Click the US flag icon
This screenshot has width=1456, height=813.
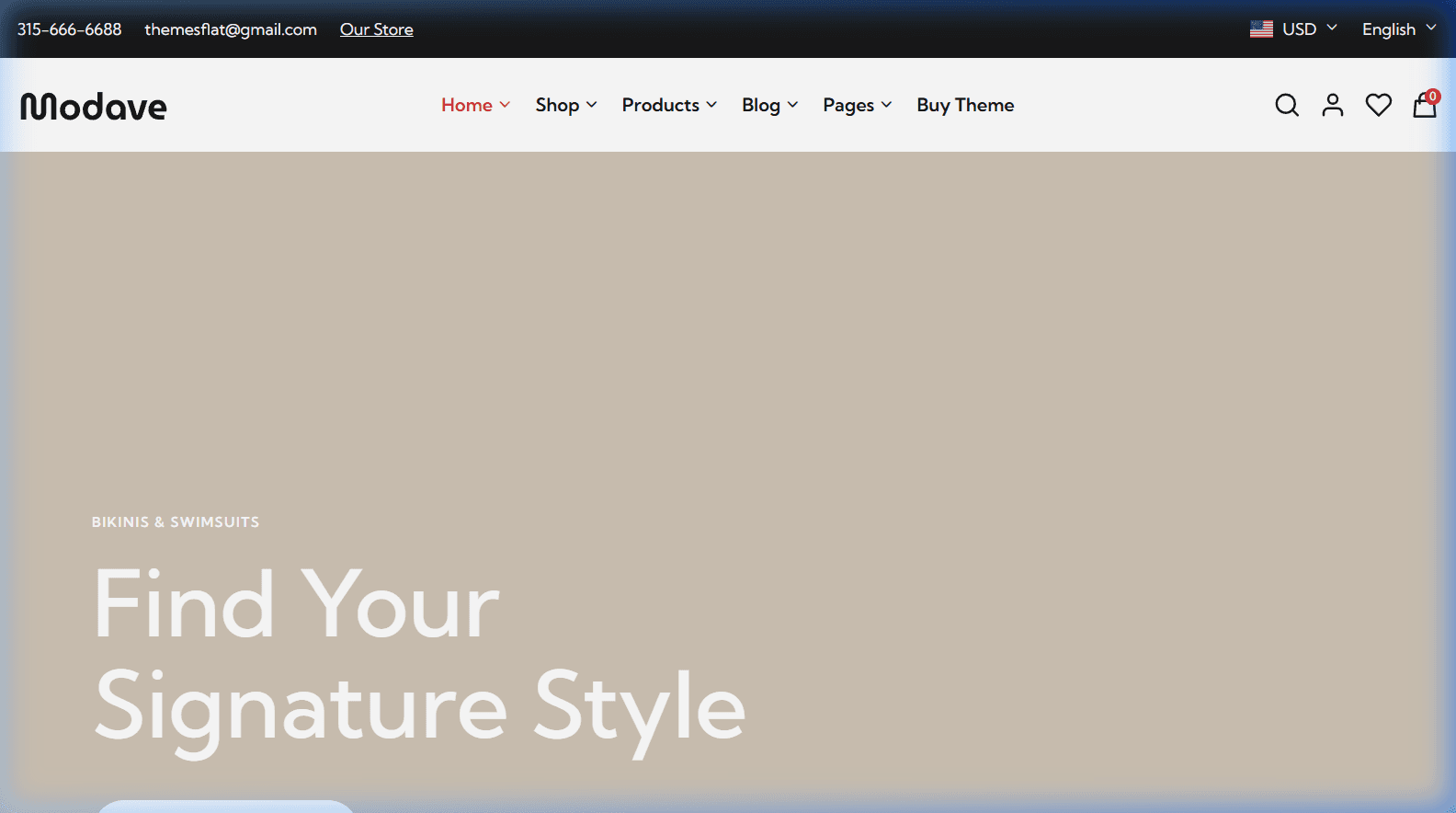(1261, 29)
